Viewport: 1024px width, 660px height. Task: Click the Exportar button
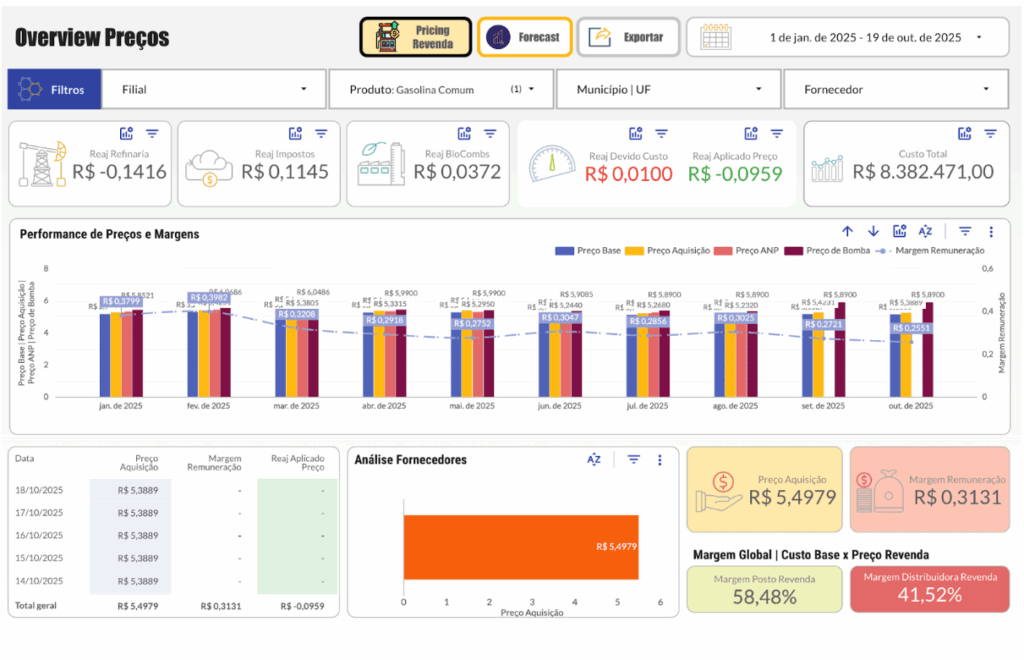[628, 37]
